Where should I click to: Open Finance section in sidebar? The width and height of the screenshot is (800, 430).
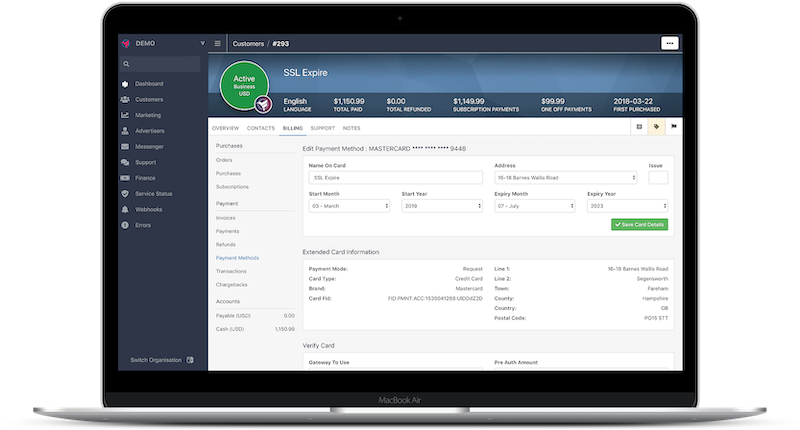(145, 178)
